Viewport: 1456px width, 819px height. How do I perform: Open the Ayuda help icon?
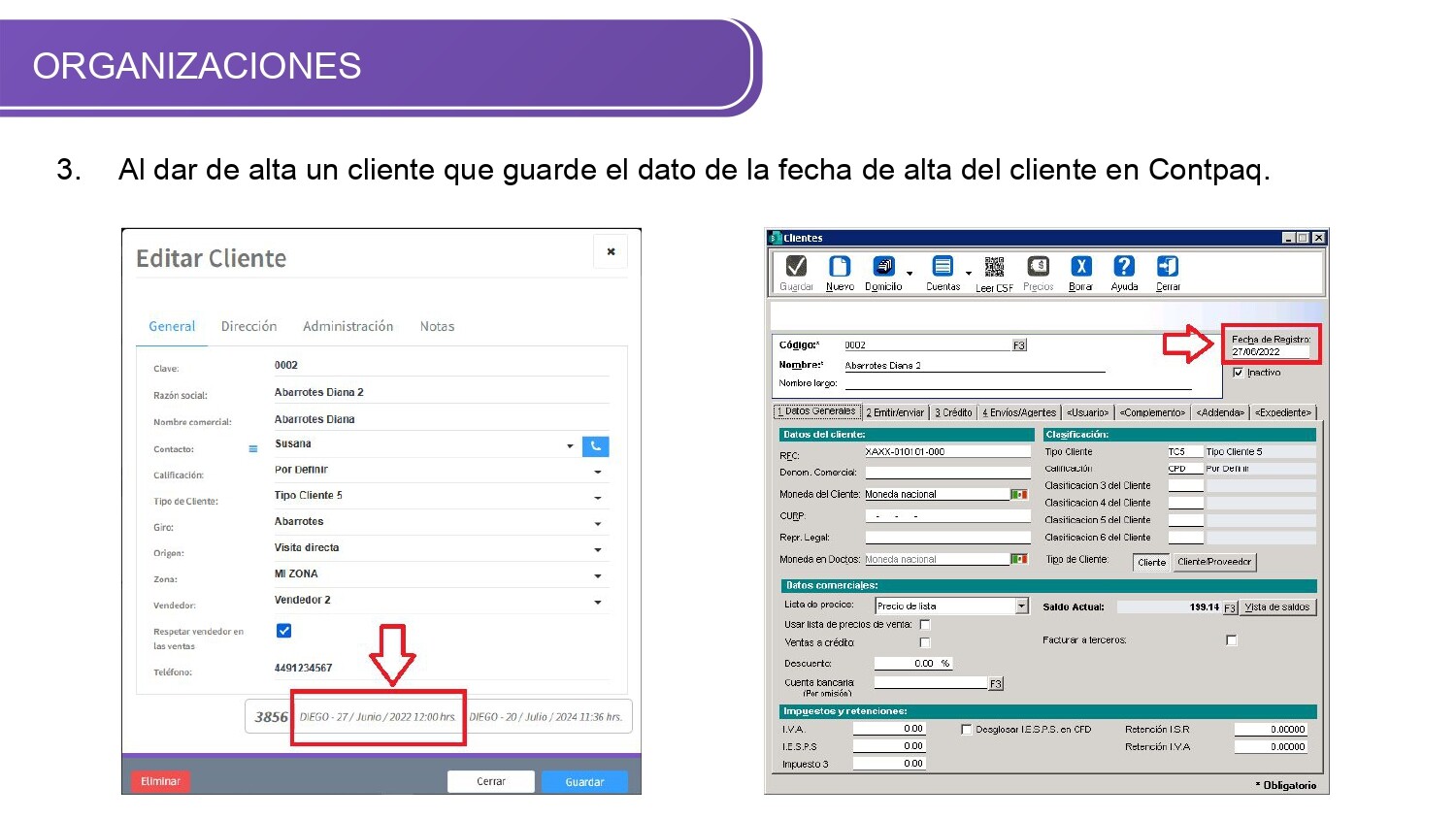(x=1124, y=267)
